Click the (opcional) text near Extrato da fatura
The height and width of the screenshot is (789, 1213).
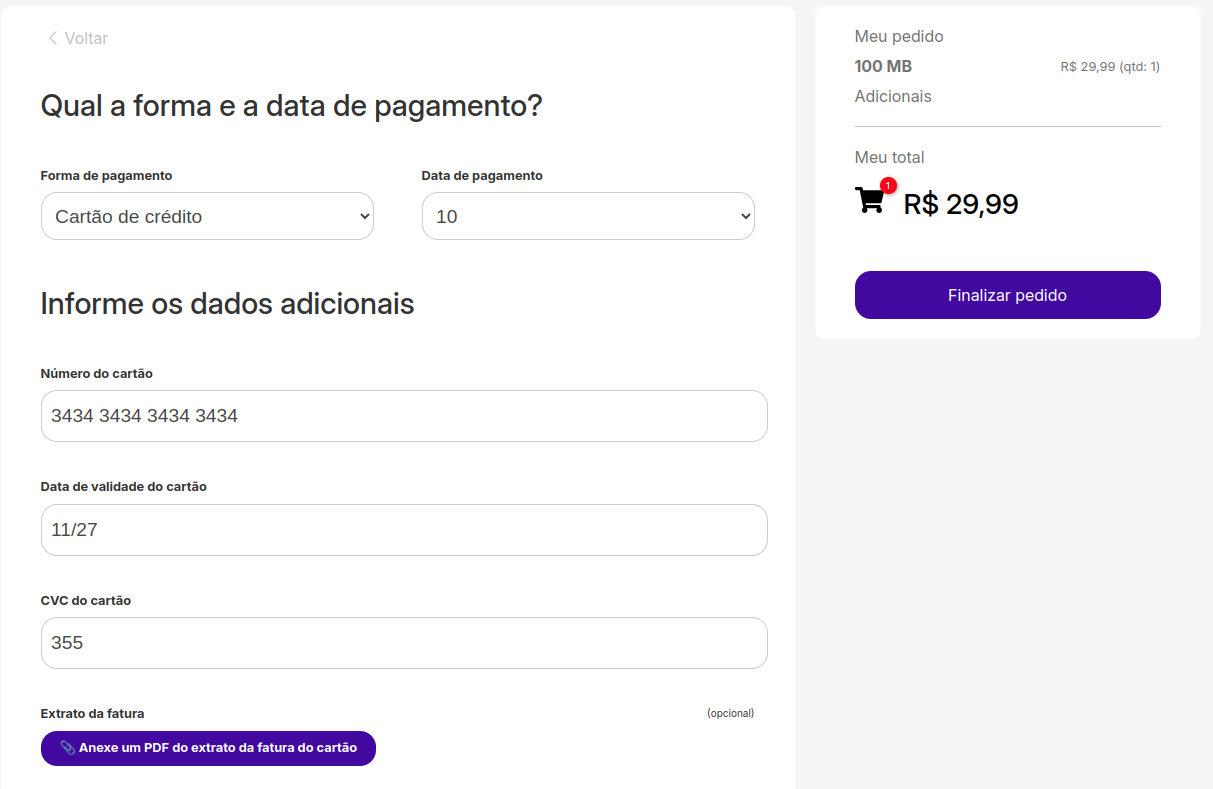coord(730,713)
